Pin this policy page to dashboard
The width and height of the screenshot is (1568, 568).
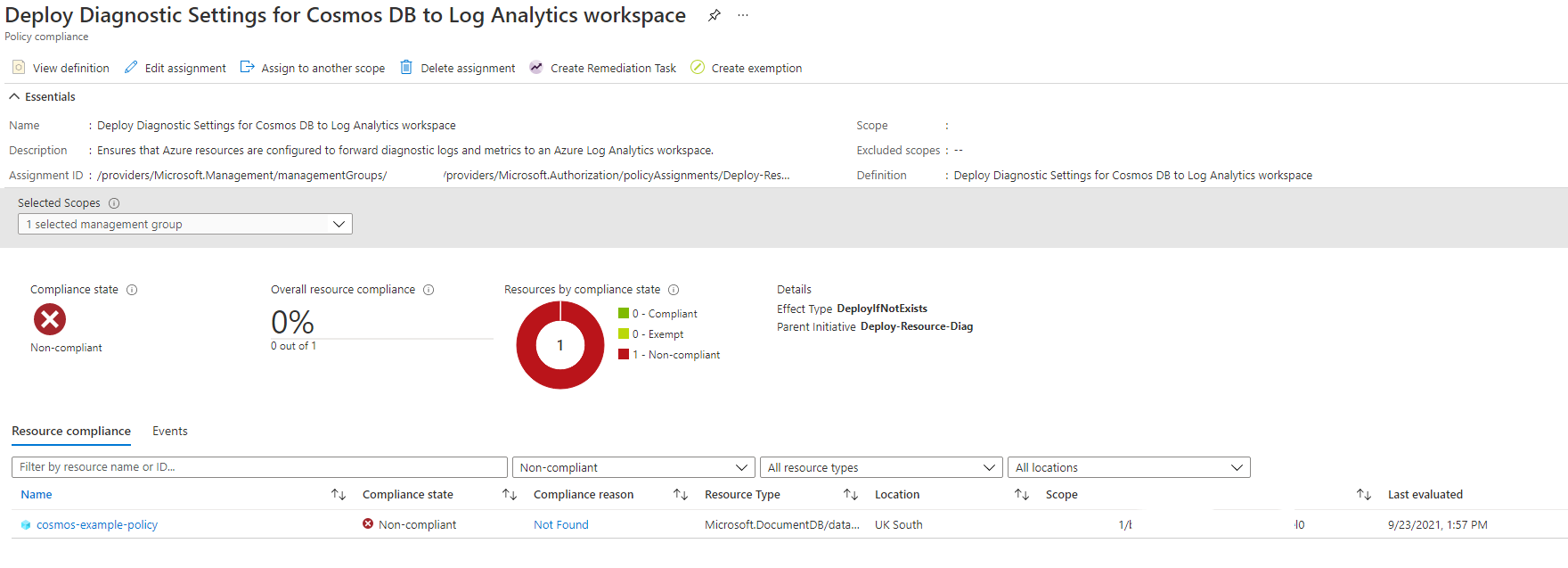click(x=715, y=15)
